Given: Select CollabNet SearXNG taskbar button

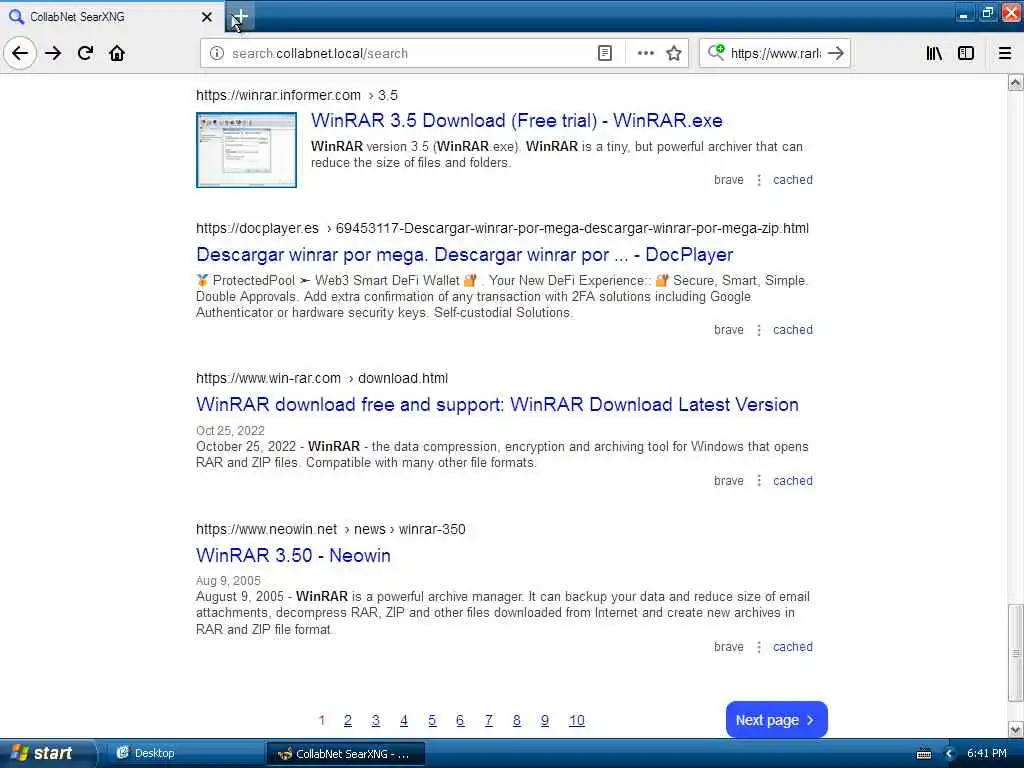Looking at the screenshot, I should (345, 754).
